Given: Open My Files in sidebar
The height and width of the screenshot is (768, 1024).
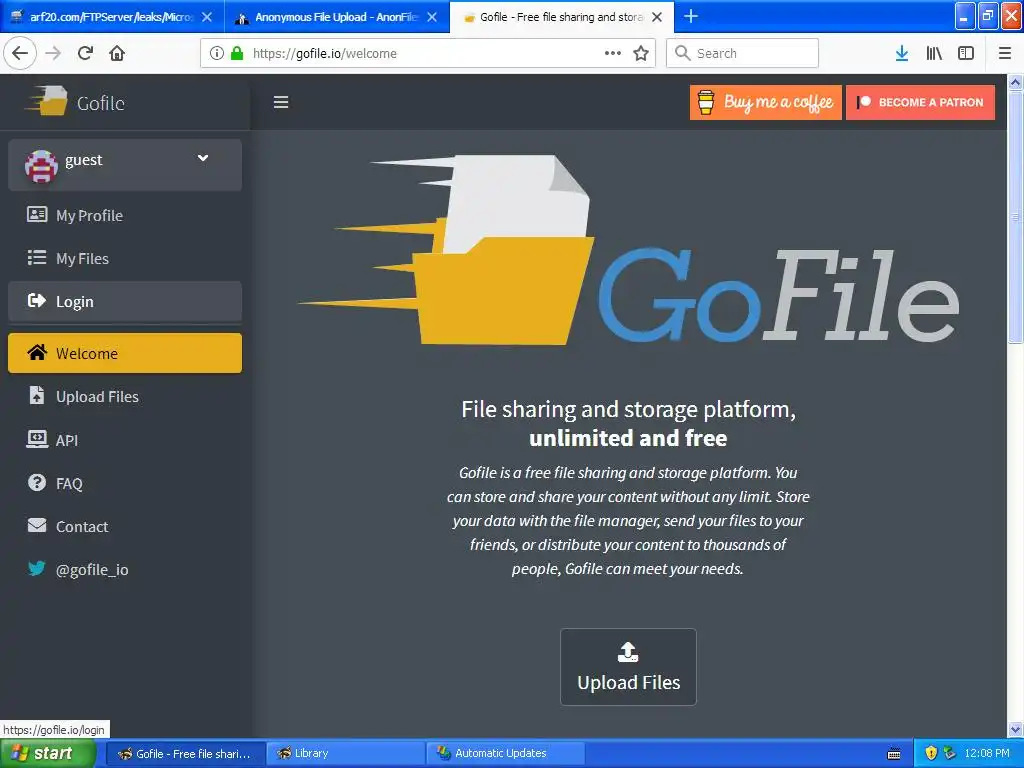Looking at the screenshot, I should click(125, 258).
